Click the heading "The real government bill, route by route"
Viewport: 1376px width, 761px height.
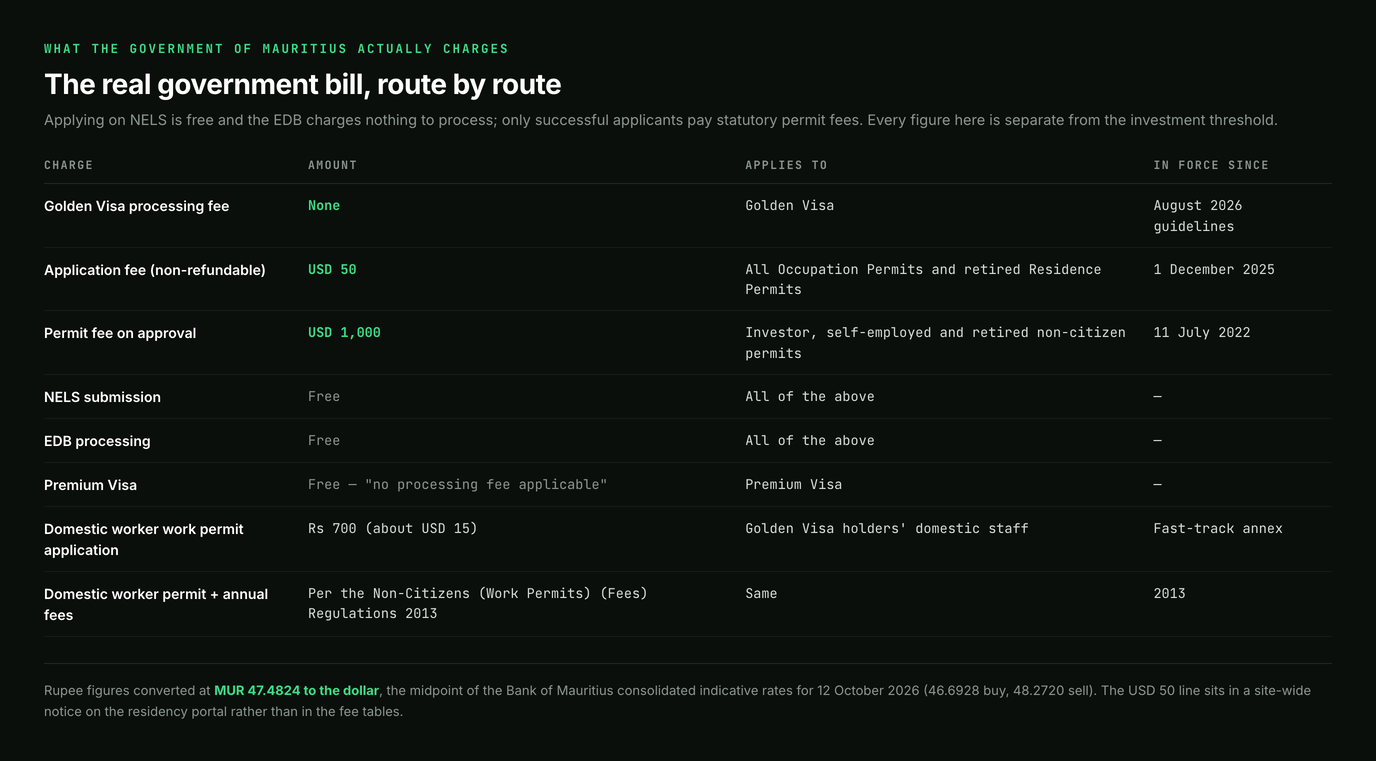302,84
